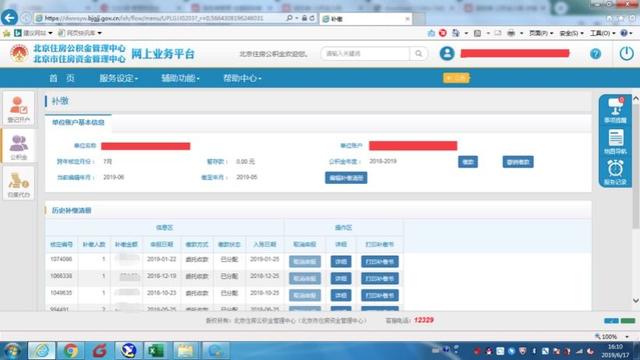Click the printer icon in the command bar

pos(511,33)
